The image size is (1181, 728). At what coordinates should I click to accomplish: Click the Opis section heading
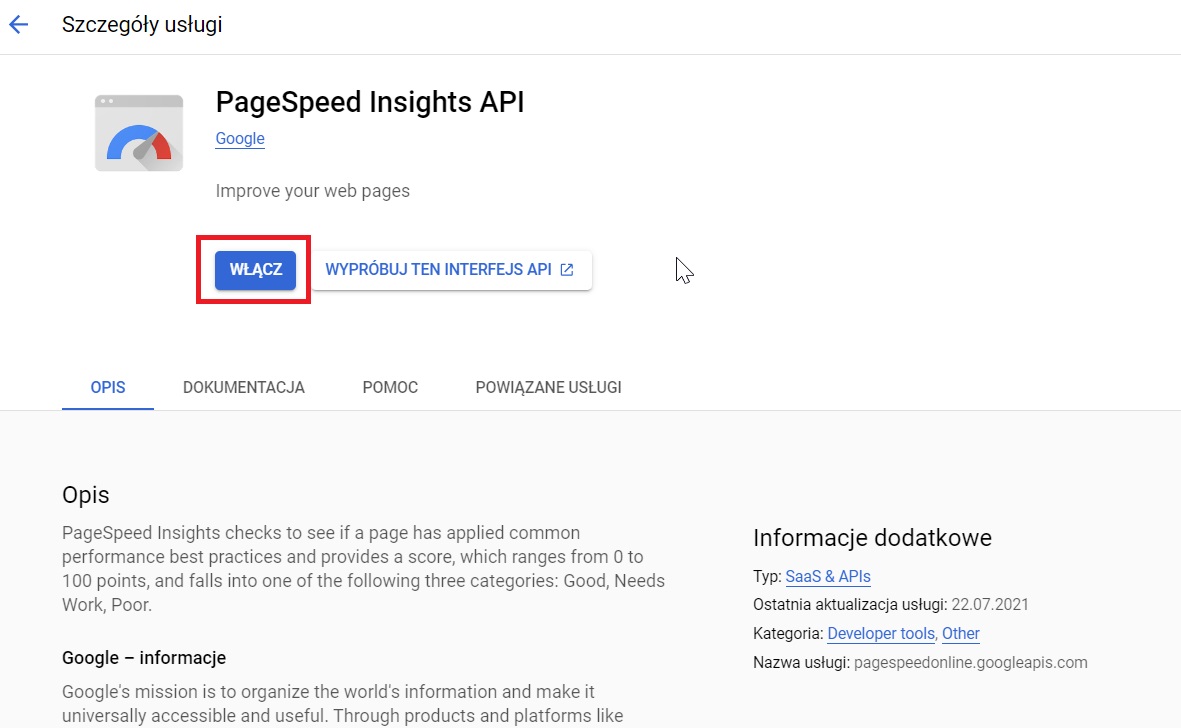(x=85, y=495)
